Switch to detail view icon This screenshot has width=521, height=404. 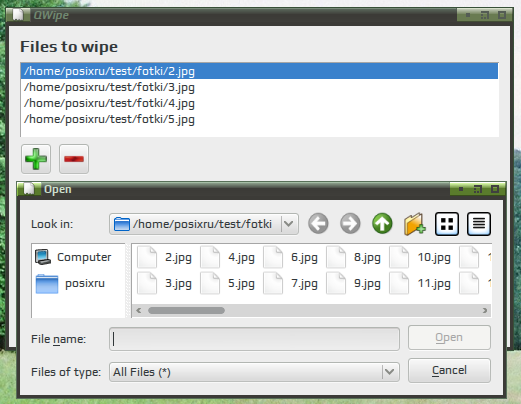point(479,224)
